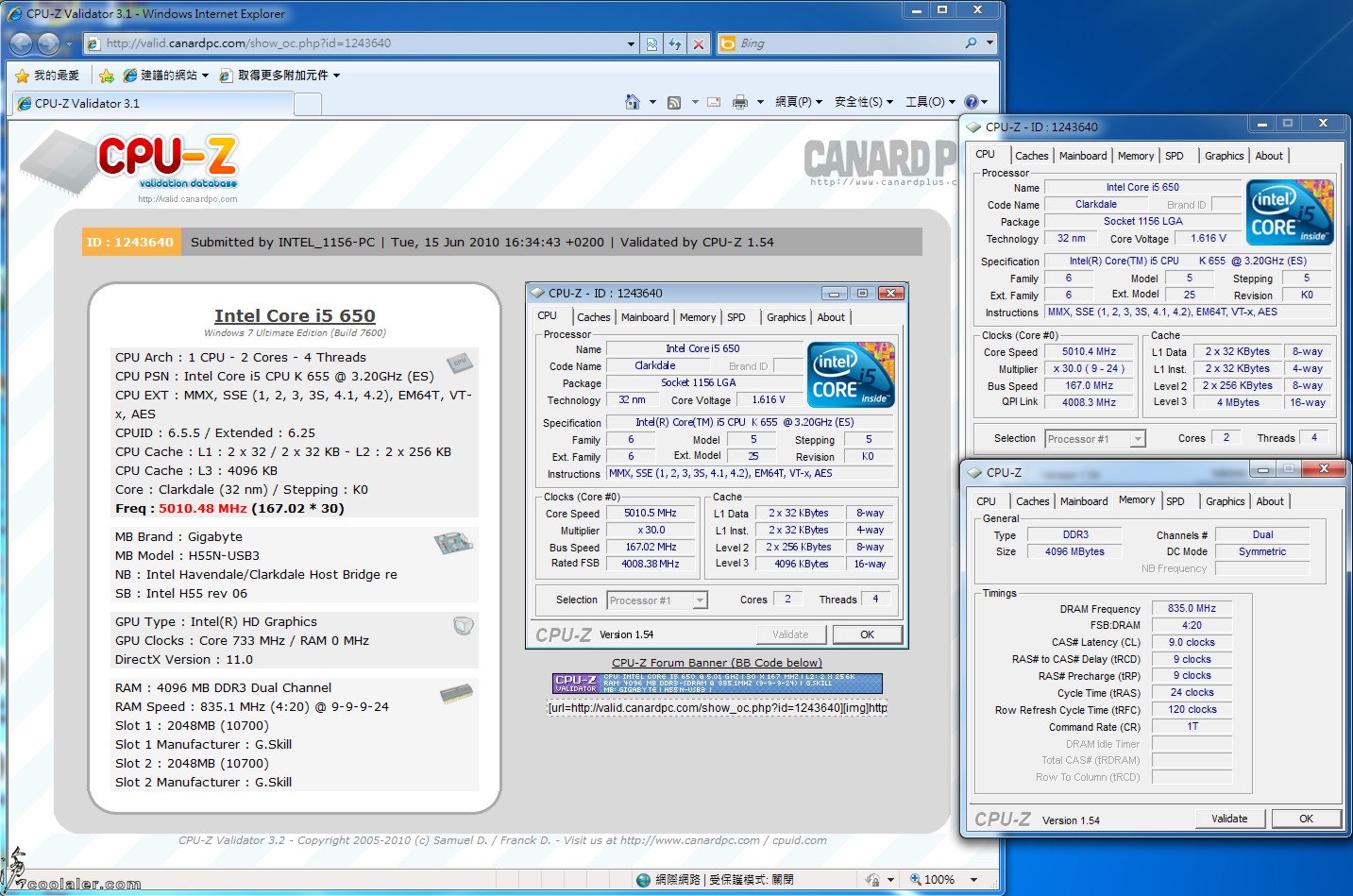
Task: Click the motherboard icon beside MB Brand
Action: (x=453, y=543)
